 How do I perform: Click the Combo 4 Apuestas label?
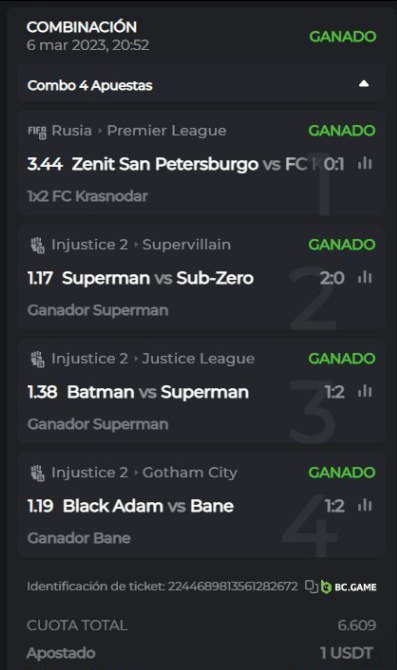pos(90,85)
